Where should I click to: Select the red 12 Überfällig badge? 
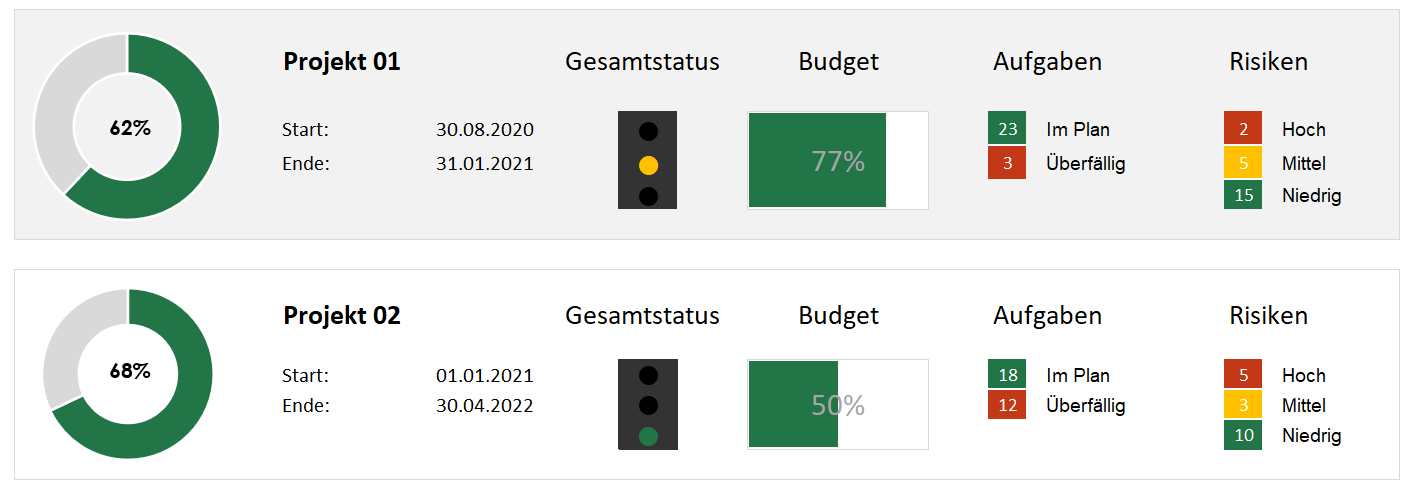coord(1007,405)
